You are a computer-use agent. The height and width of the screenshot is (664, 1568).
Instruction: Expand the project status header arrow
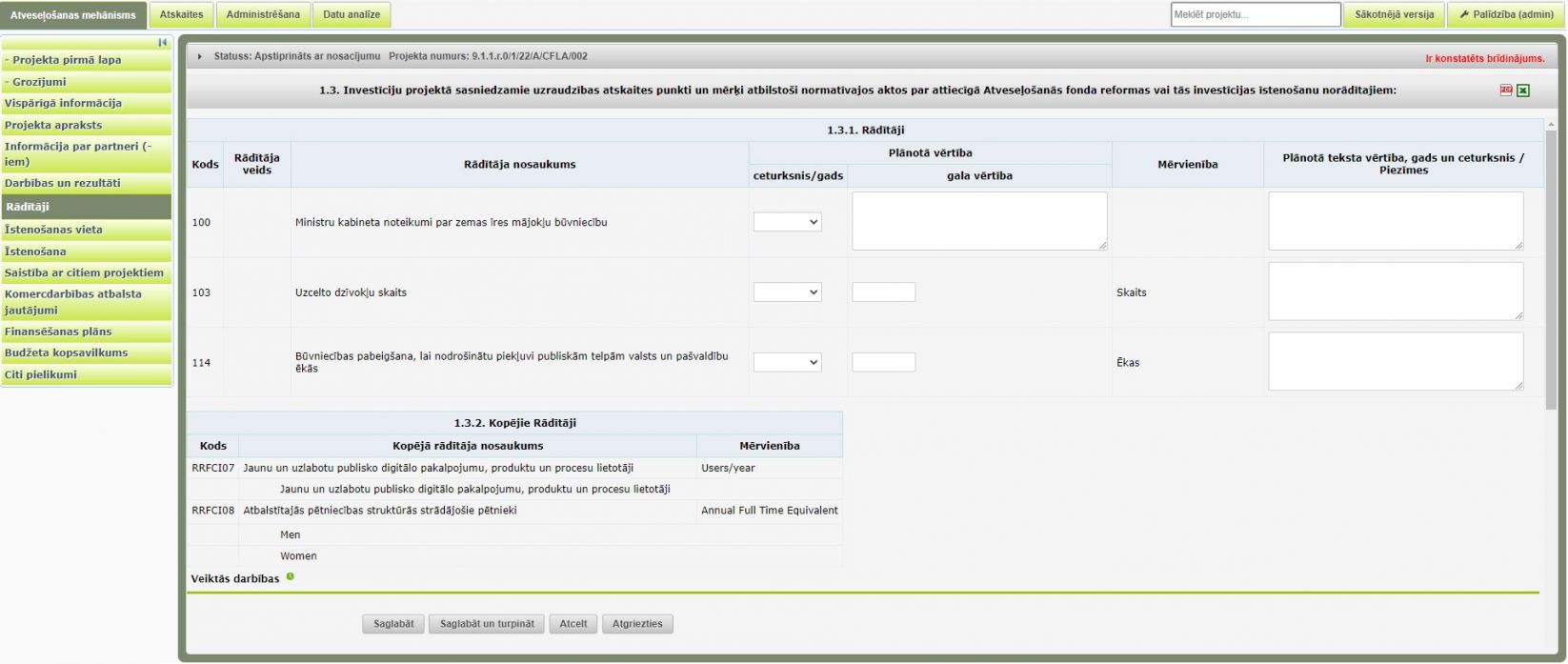click(200, 57)
